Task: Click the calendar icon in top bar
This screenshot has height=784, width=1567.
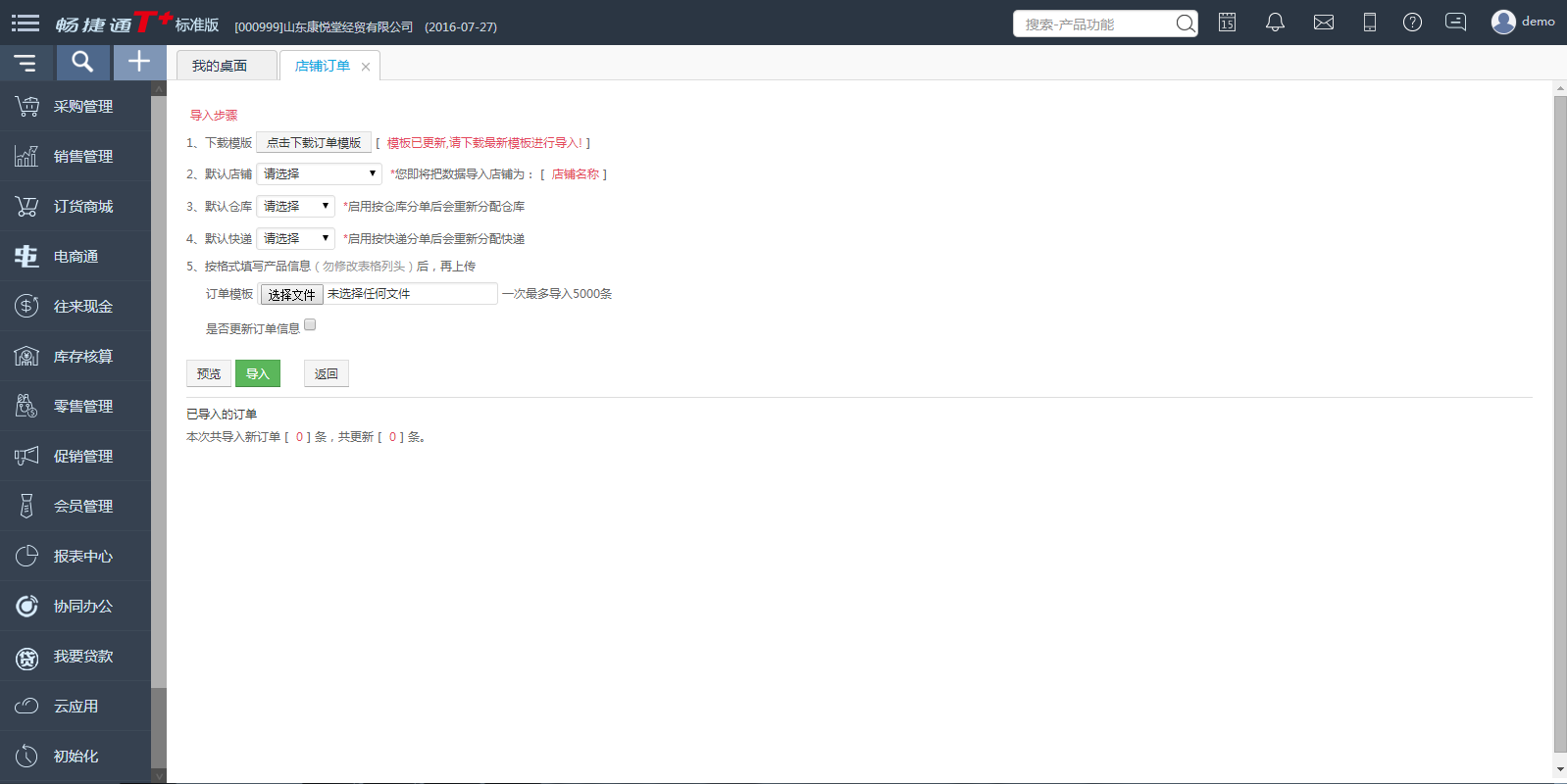Action: click(1227, 23)
